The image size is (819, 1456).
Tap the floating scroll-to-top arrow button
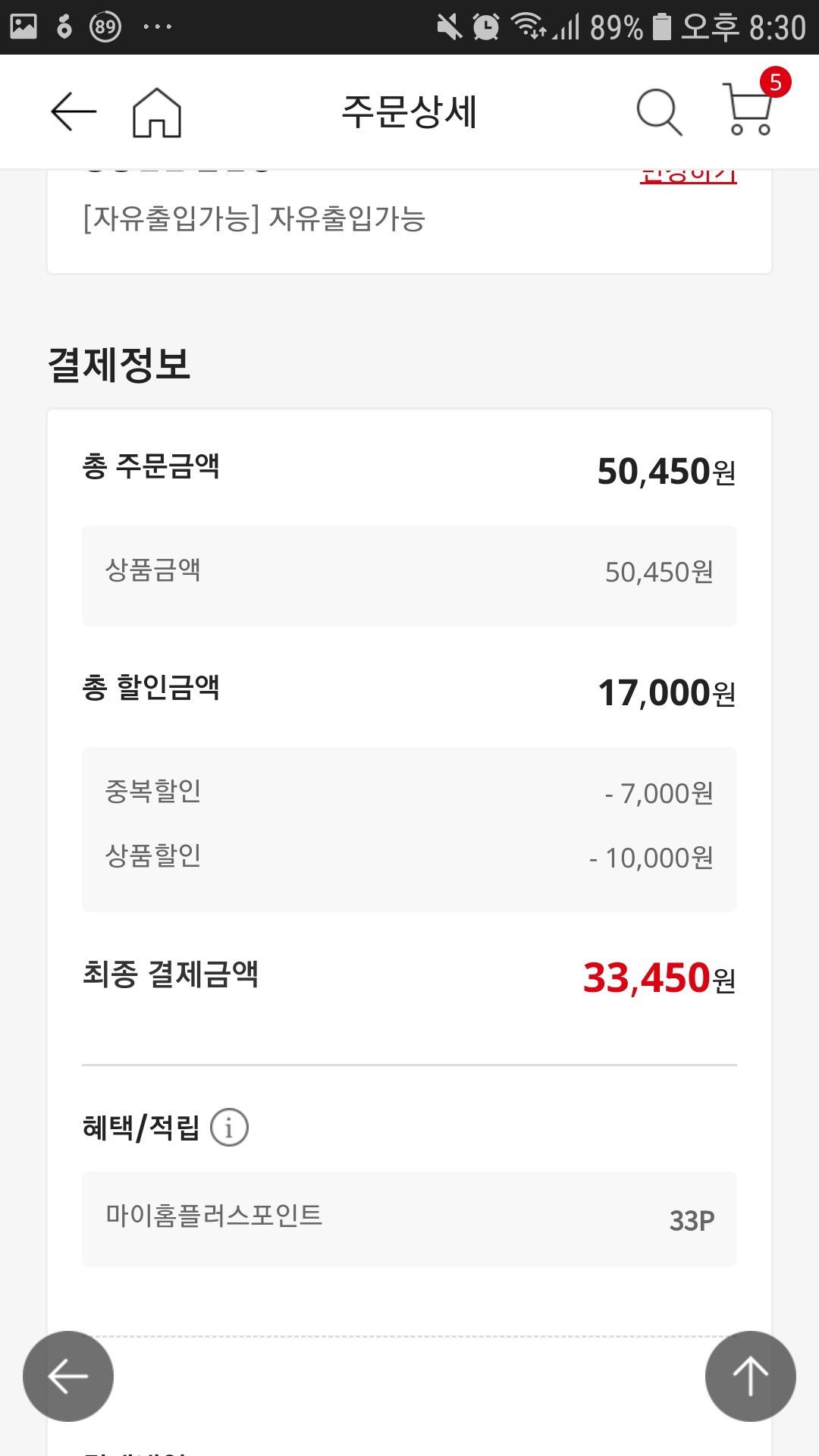click(x=750, y=1376)
